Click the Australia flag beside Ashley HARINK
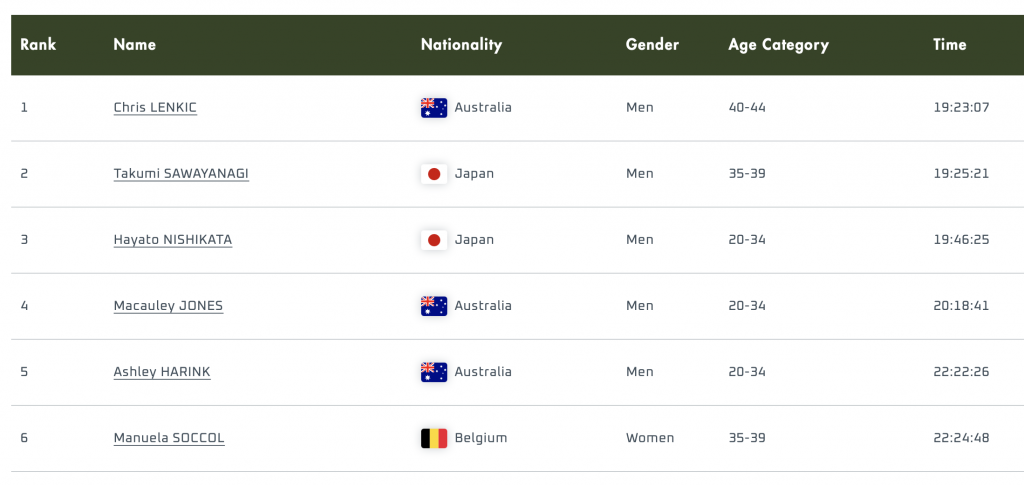Image resolution: width=1024 pixels, height=485 pixels. coord(434,372)
